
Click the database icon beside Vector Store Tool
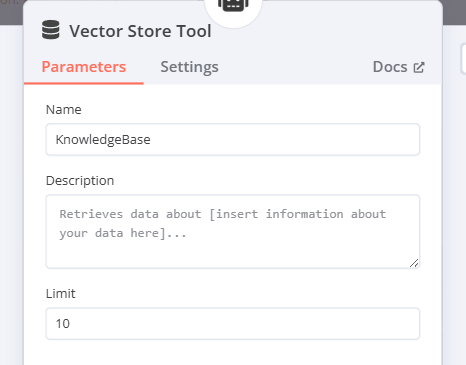pyautogui.click(x=51, y=30)
